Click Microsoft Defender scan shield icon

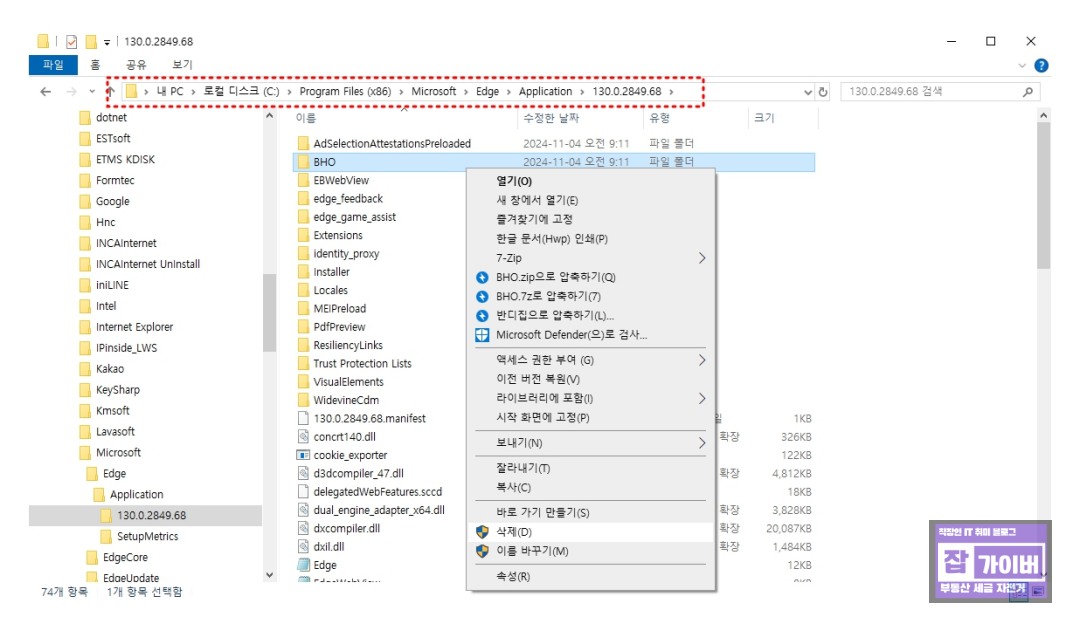coord(482,335)
